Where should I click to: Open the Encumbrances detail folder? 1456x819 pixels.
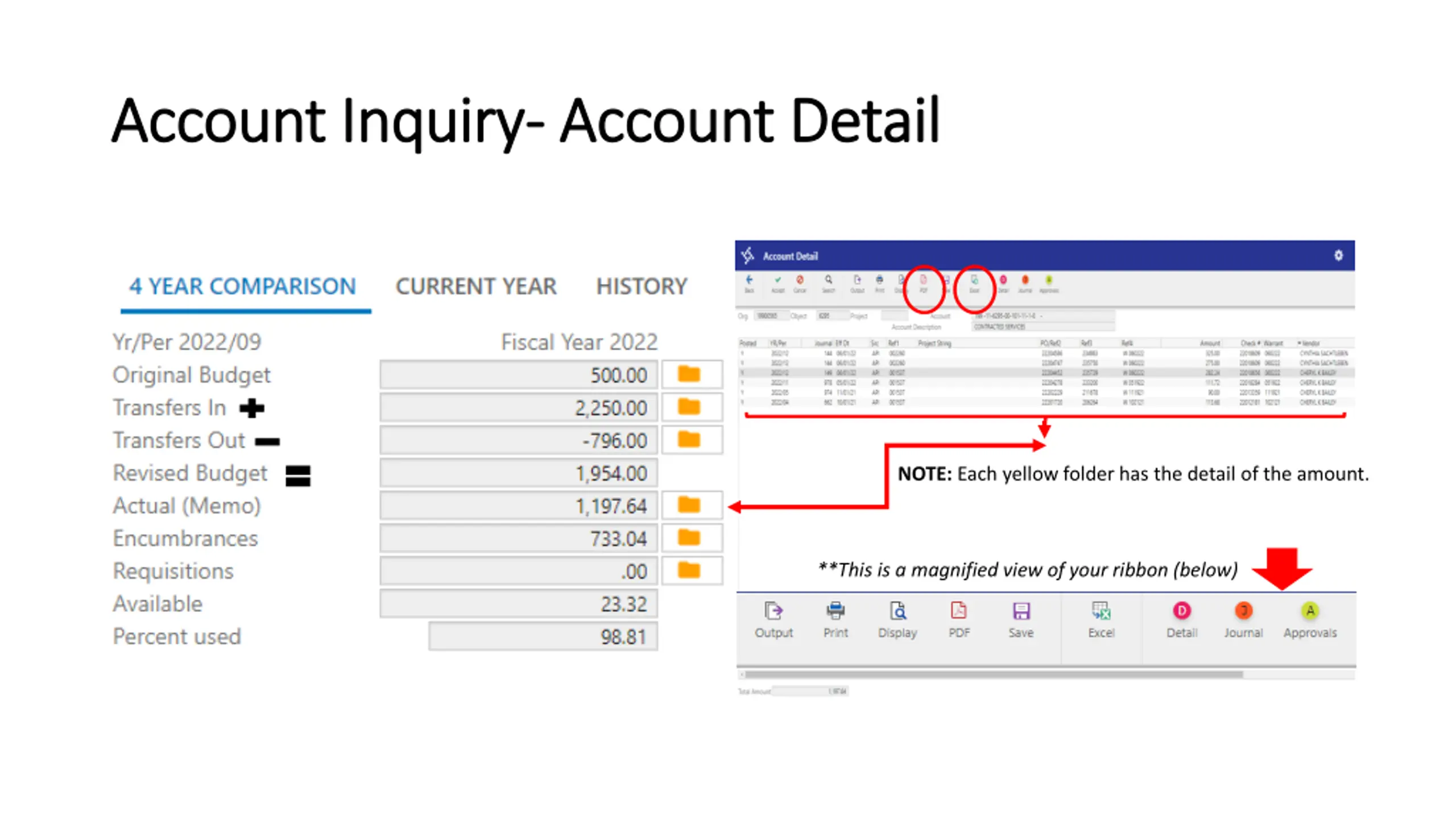(x=692, y=538)
